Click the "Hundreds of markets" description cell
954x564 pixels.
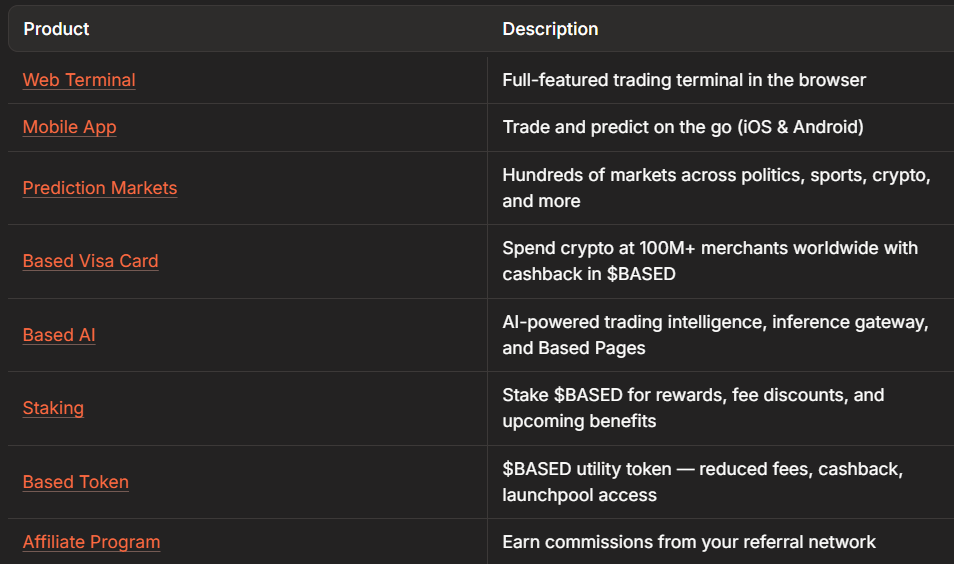click(716, 188)
